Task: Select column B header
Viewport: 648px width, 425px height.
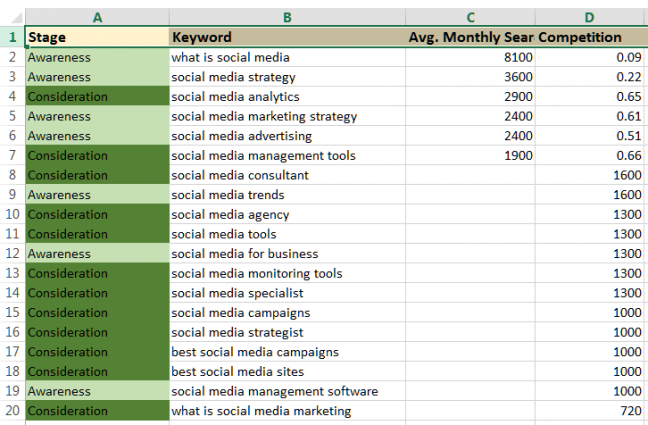Action: 287,17
